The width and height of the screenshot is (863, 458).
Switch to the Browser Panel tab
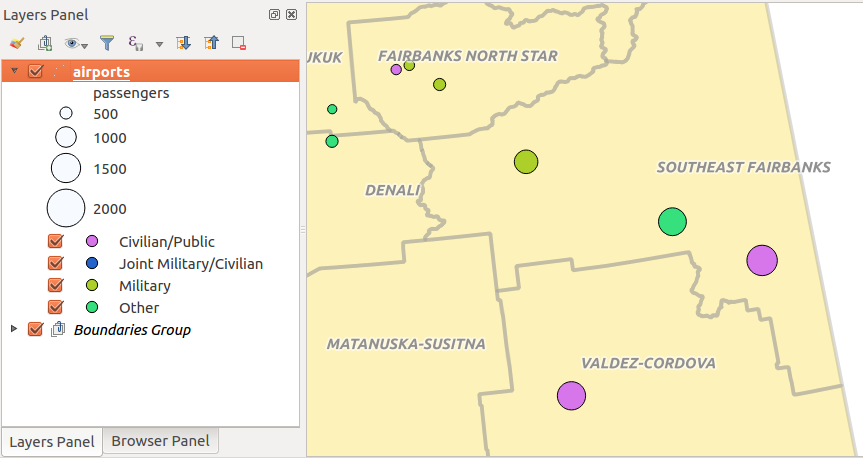click(160, 441)
